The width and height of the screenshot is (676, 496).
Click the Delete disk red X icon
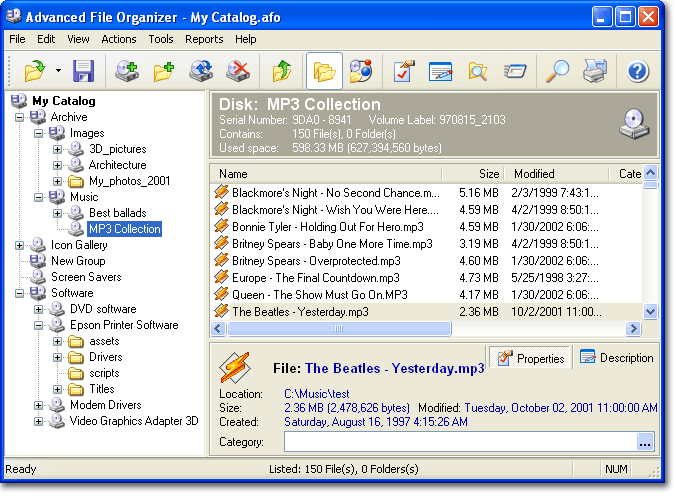pos(238,71)
